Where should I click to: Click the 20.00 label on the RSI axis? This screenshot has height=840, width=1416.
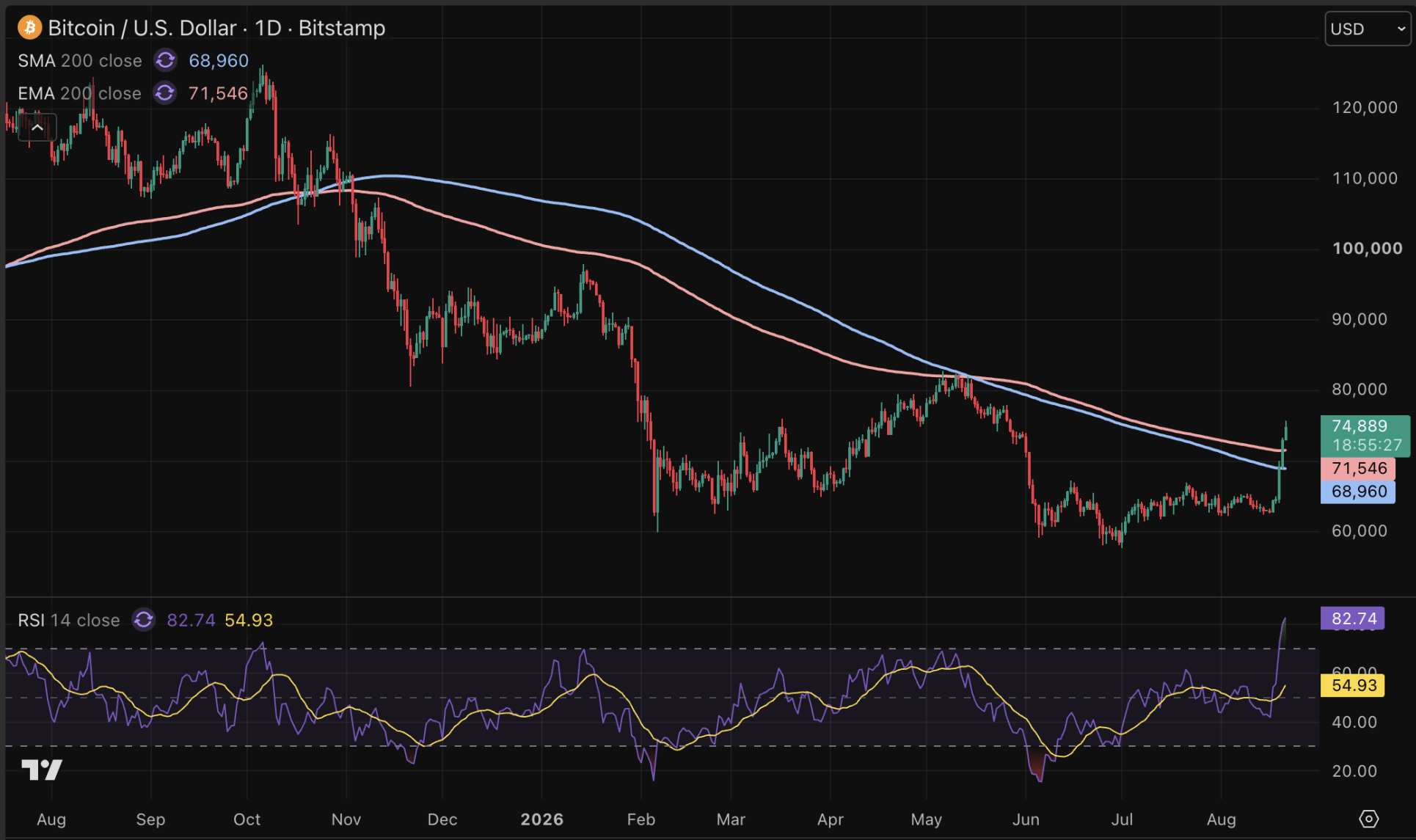[x=1354, y=771]
